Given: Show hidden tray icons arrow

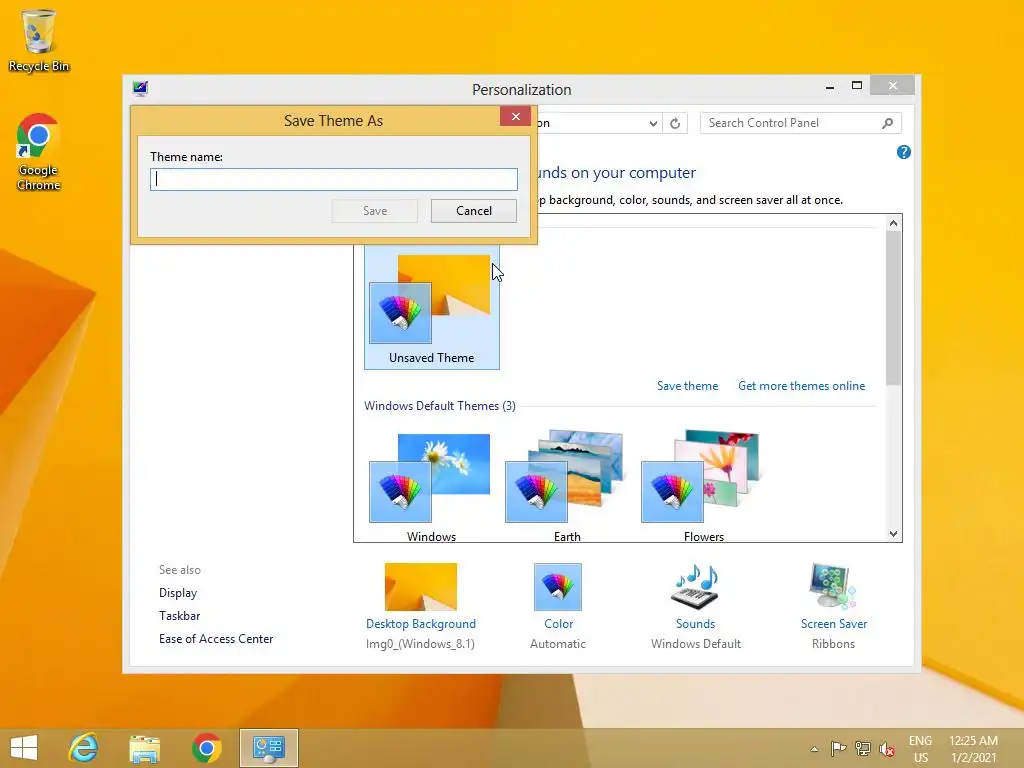Looking at the screenshot, I should (x=814, y=749).
